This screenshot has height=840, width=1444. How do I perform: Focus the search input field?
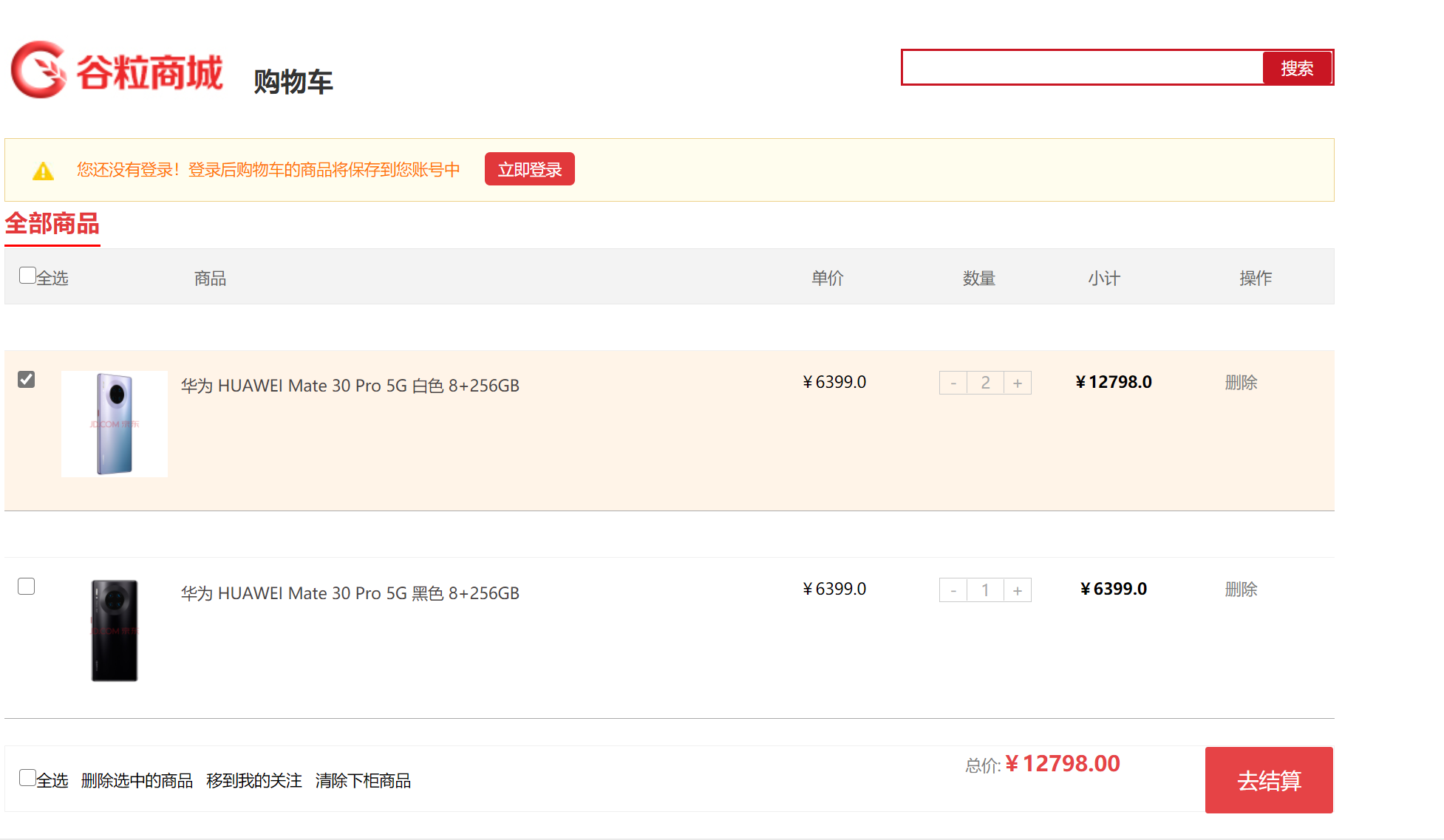pos(1082,68)
